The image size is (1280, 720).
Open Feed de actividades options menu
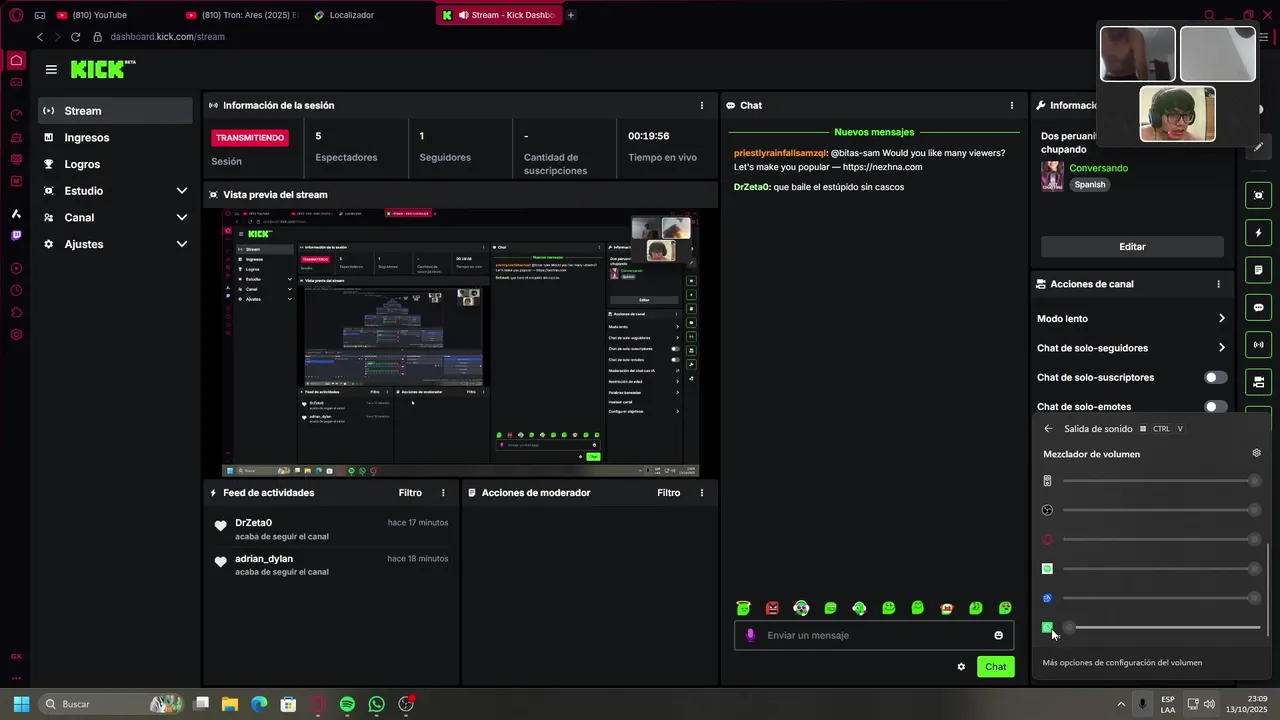coord(443,493)
